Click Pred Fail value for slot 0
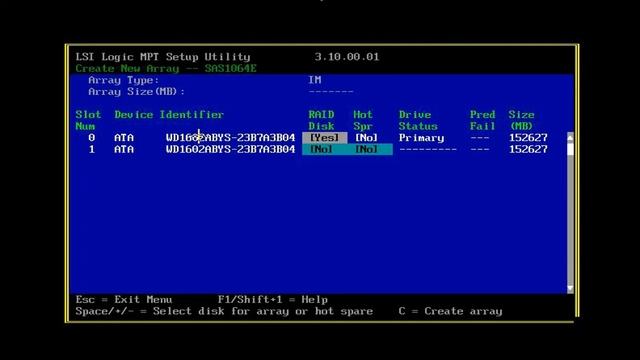This screenshot has width=640, height=360. point(480,138)
